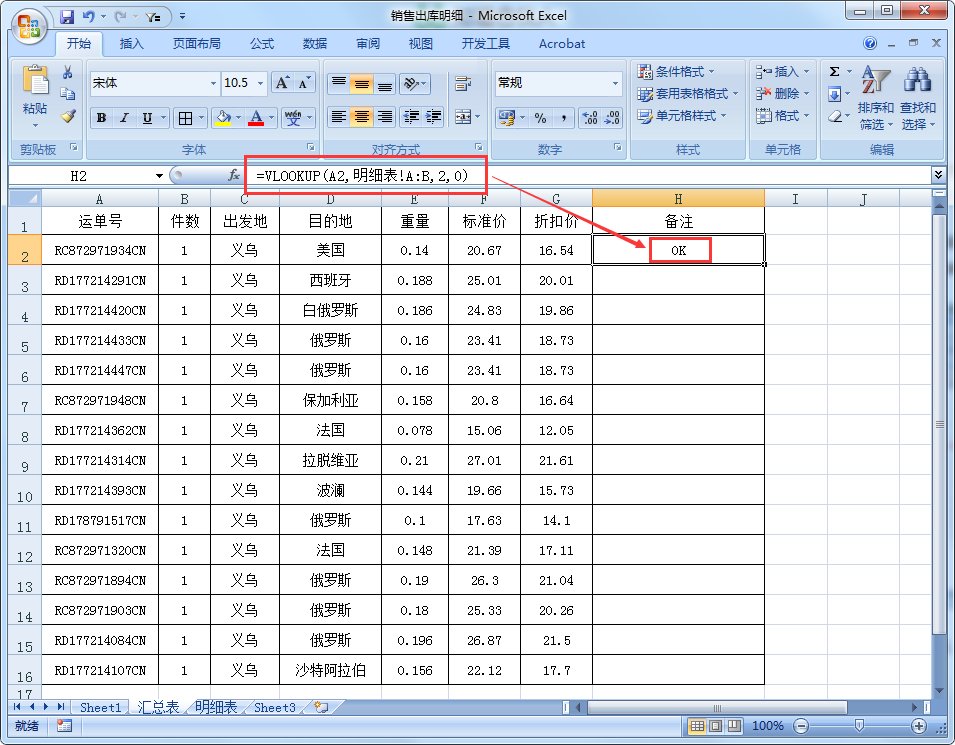Apply the Format Painter
This screenshot has width=955, height=745.
69,115
